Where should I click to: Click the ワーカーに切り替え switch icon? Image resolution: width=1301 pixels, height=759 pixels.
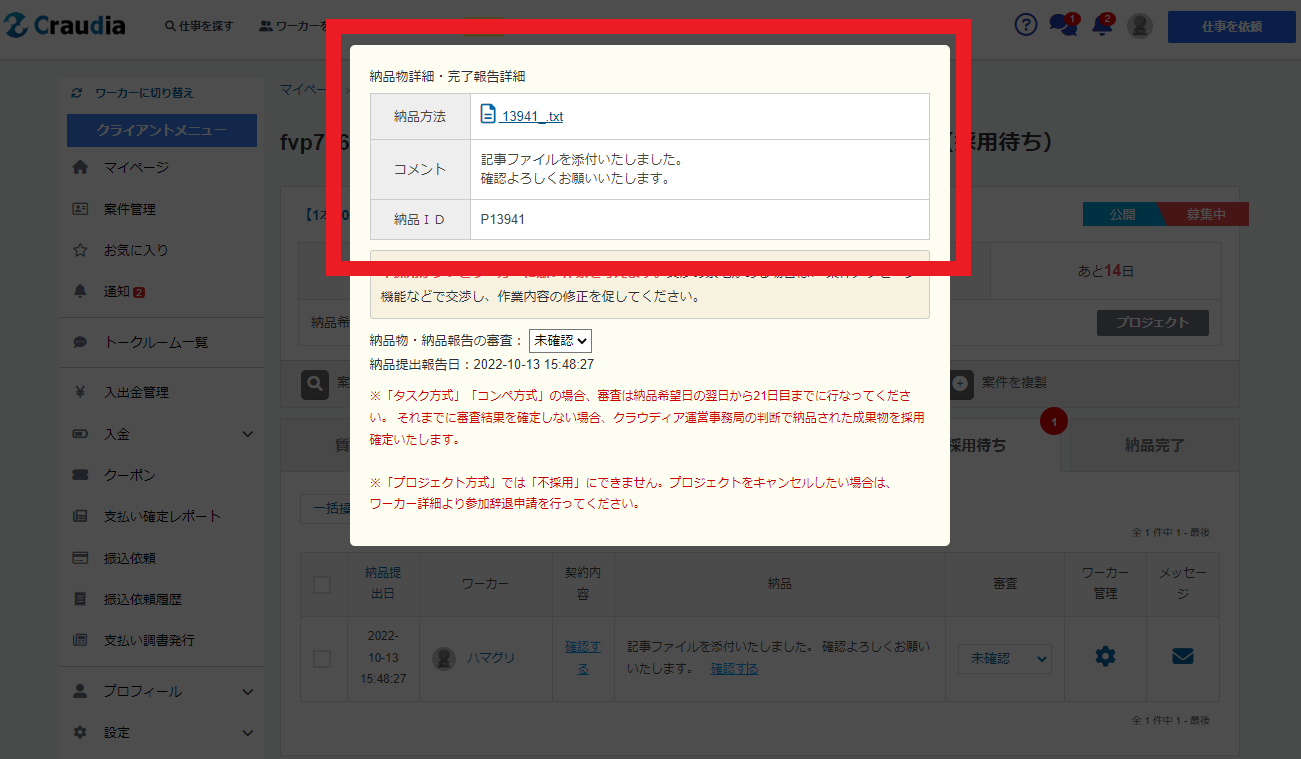(x=77, y=93)
